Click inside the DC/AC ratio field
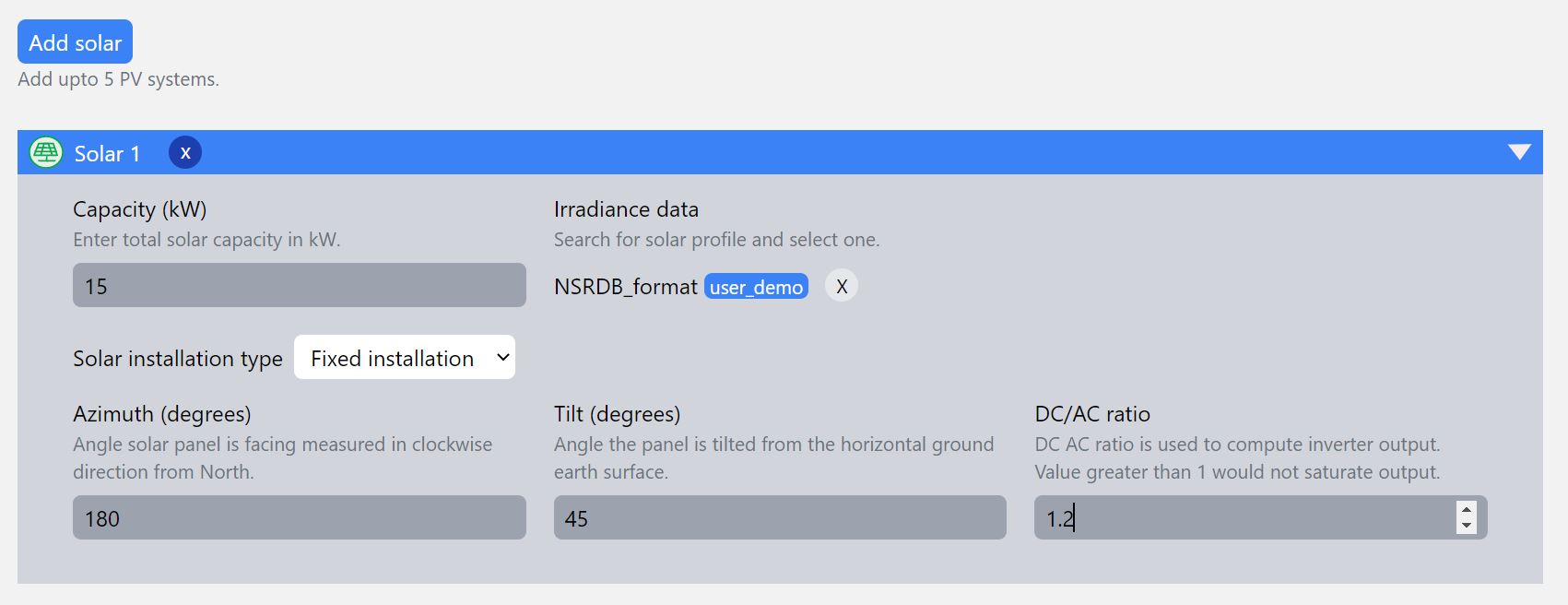Image resolution: width=1568 pixels, height=605 pixels. (1240, 518)
